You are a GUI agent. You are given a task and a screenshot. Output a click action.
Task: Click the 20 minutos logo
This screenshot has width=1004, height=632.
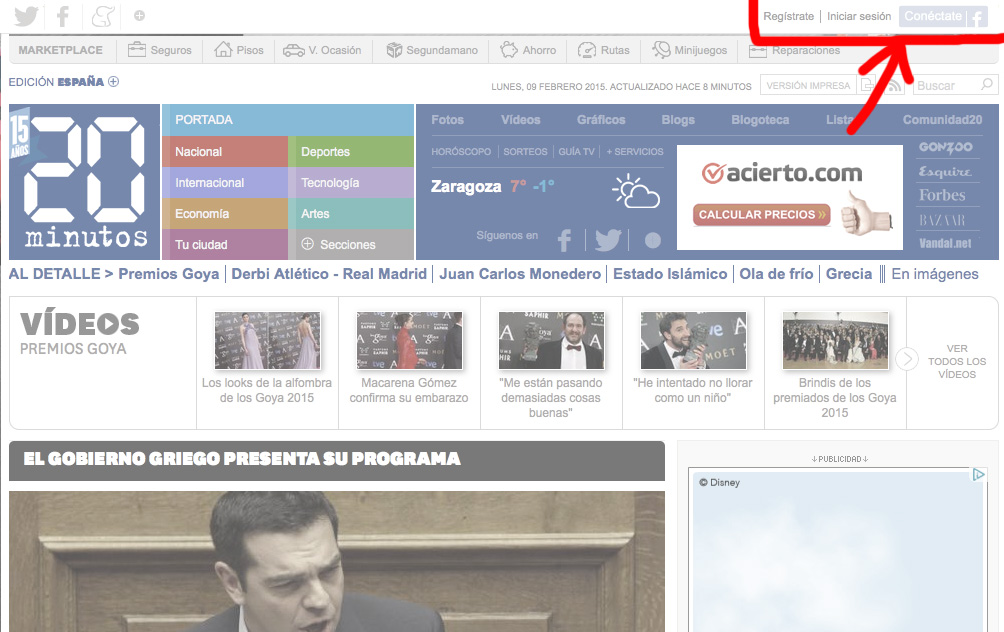click(x=85, y=182)
